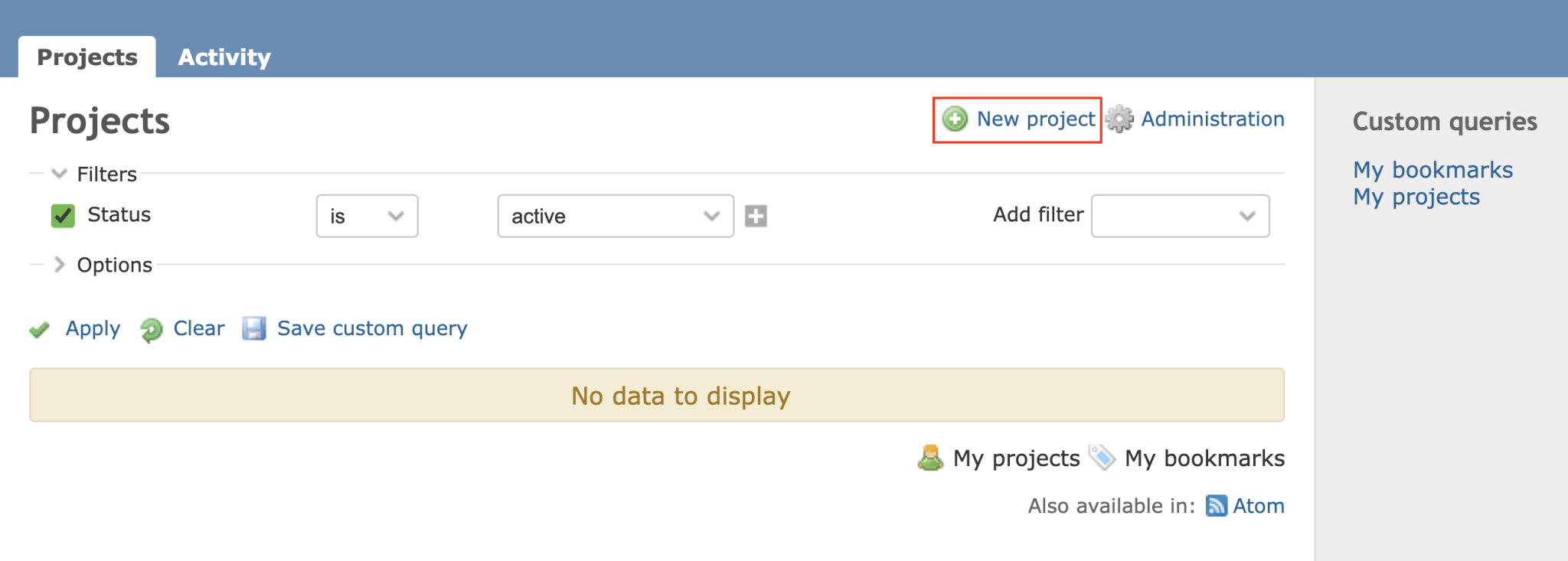Screen dimensions: 1568x561
Task: Click the green checkmark Apply icon
Action: click(x=39, y=329)
